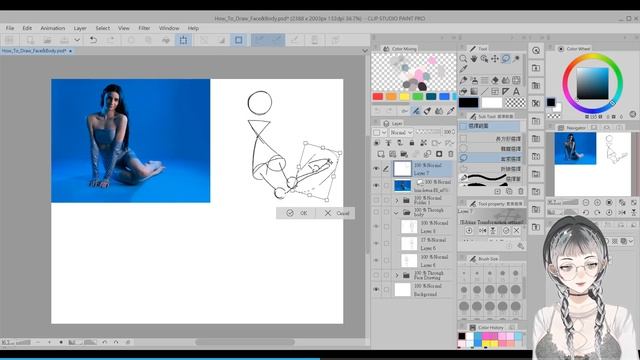Open the blending mode Normal dropdown

[x=401, y=132]
